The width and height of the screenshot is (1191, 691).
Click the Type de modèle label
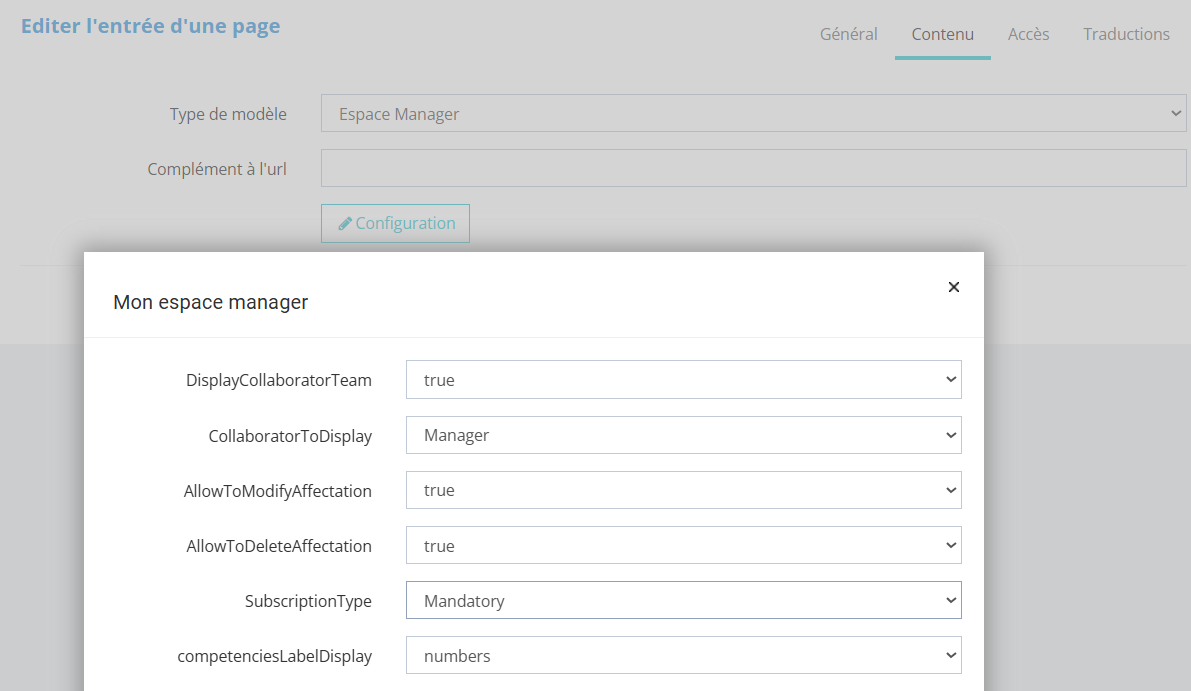pyautogui.click(x=228, y=114)
